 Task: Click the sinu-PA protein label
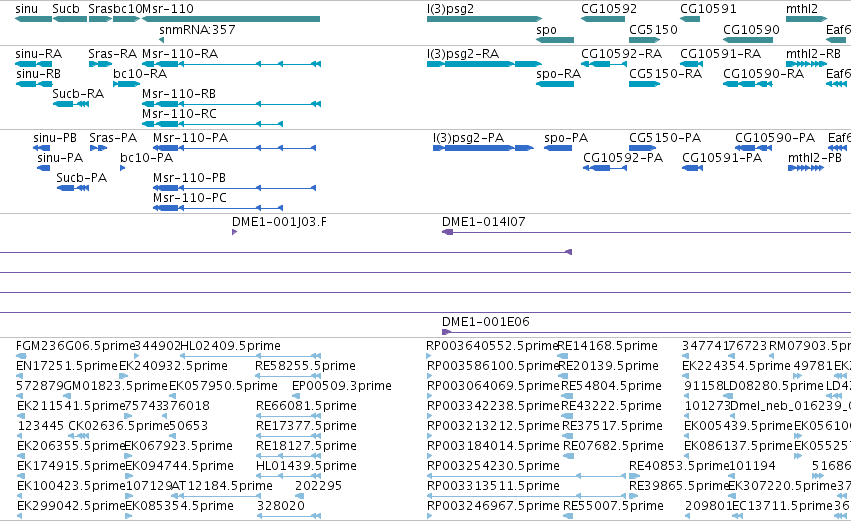pyautogui.click(x=60, y=158)
